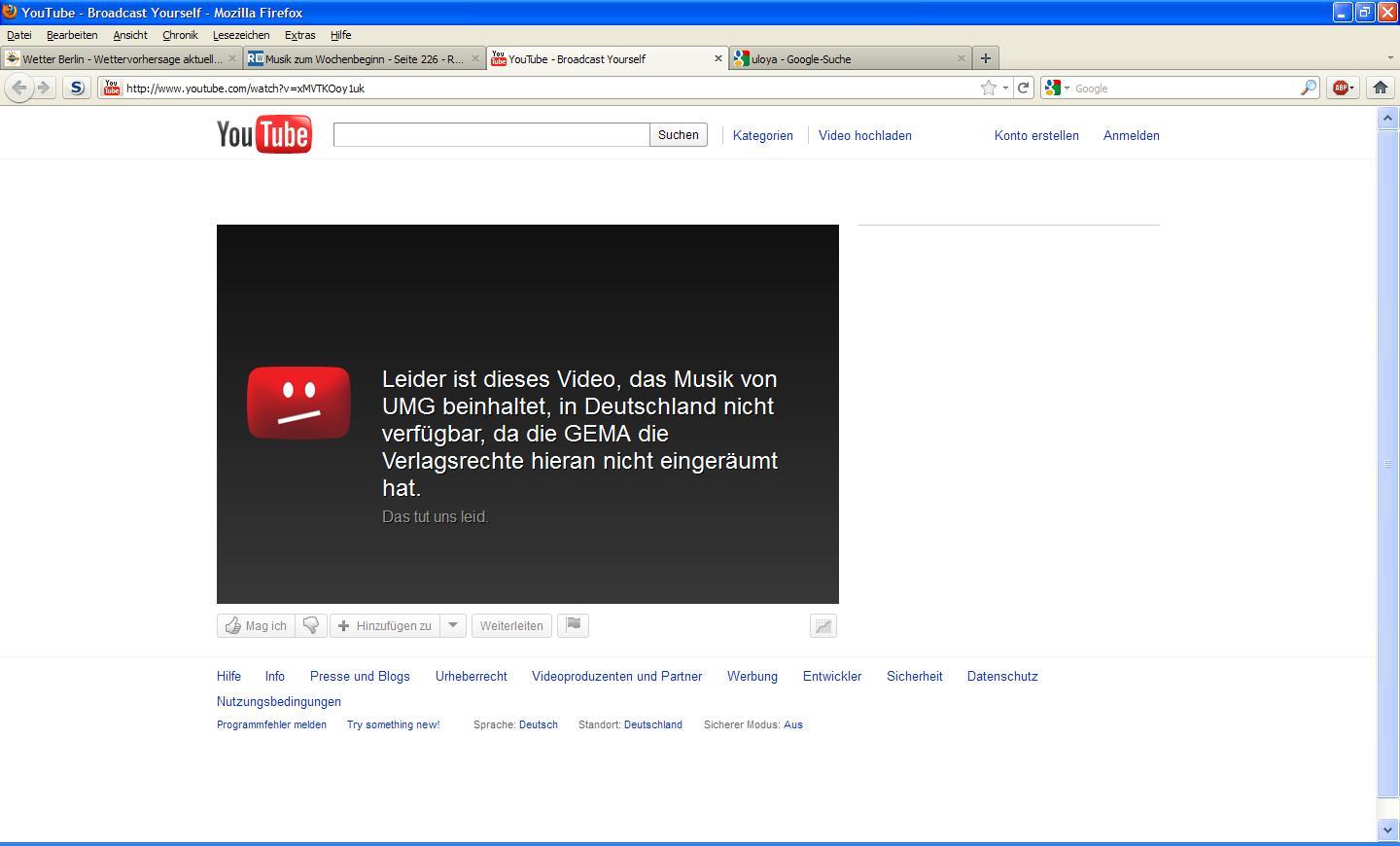
Task: Open the list all tabs dropdown
Action: 1389,58
